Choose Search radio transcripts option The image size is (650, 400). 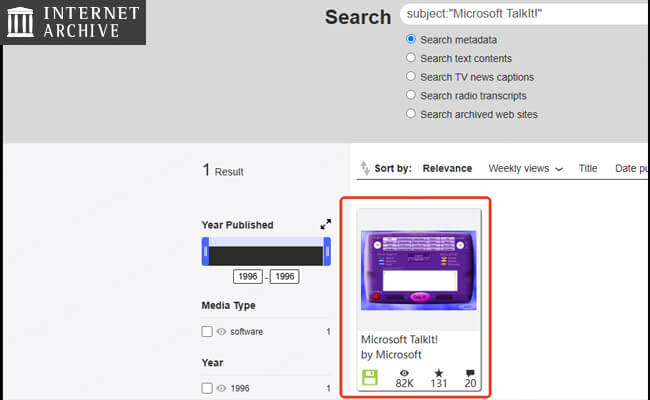(411, 95)
